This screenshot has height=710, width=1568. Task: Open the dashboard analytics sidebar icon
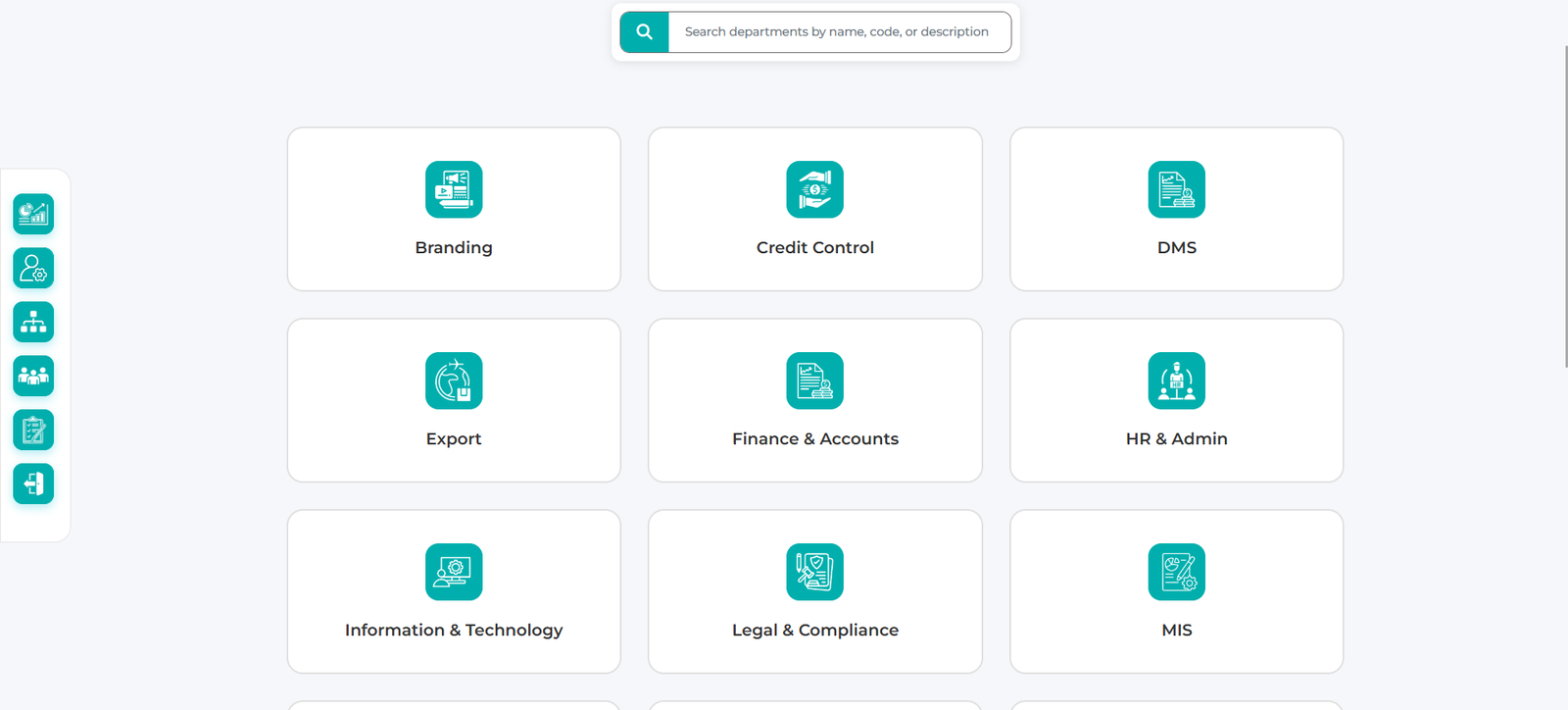click(x=33, y=214)
